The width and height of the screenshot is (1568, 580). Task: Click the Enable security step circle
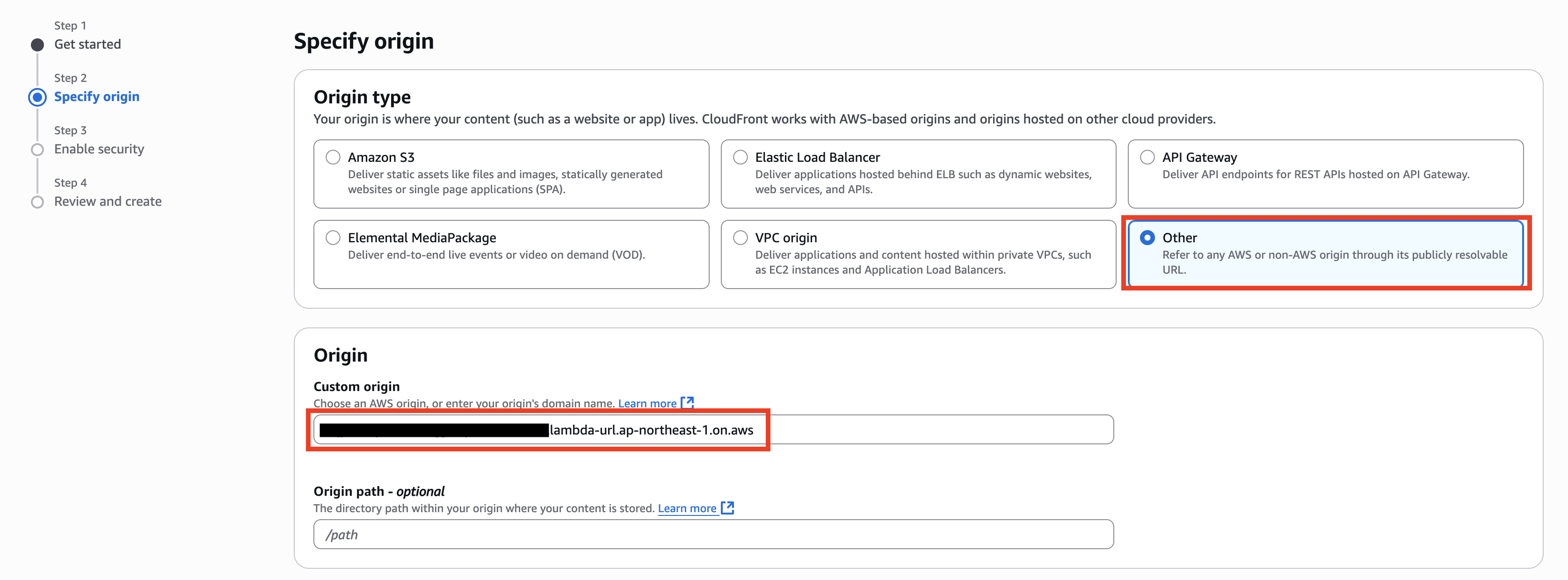38,150
